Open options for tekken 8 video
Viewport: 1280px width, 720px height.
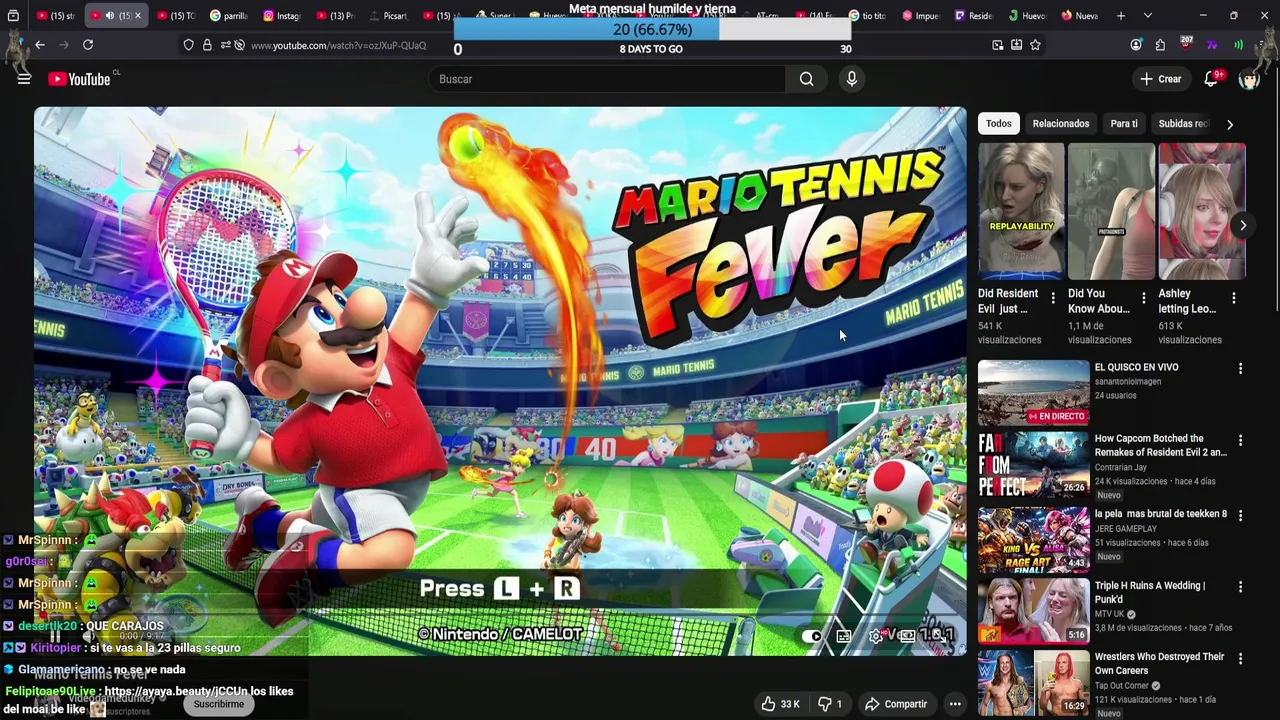click(x=1240, y=515)
